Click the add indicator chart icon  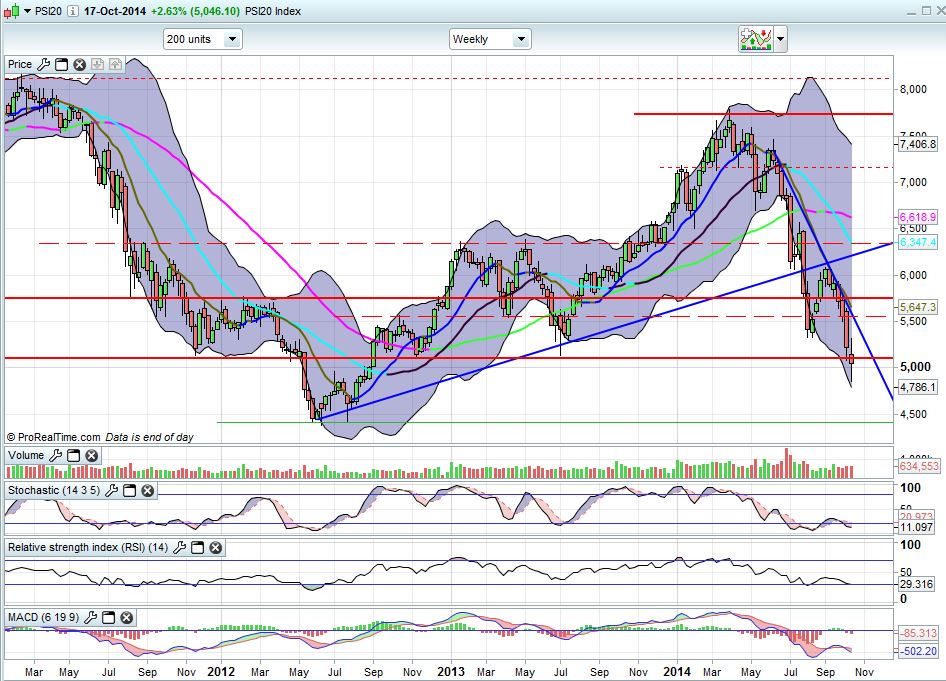click(x=756, y=39)
